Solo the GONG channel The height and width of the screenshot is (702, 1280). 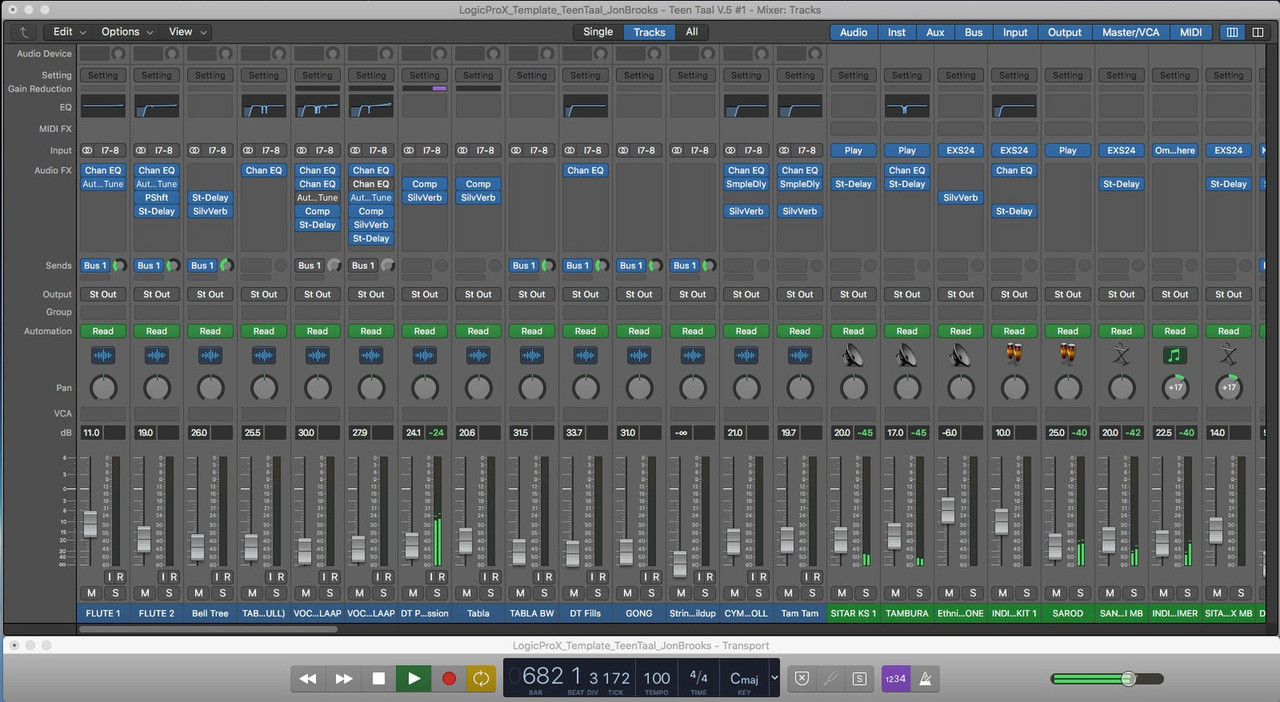pyautogui.click(x=651, y=593)
